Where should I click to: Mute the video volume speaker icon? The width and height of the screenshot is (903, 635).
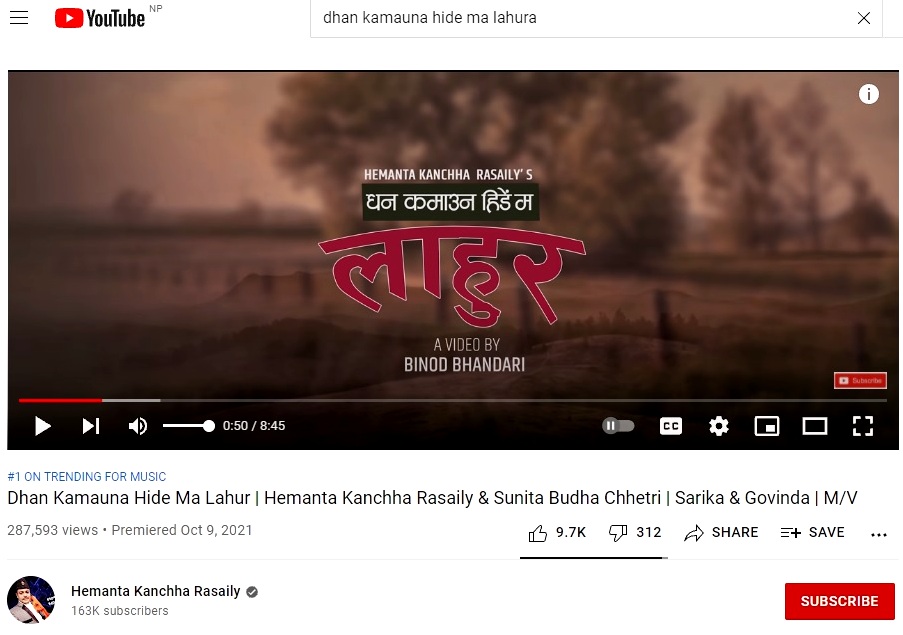coord(138,426)
